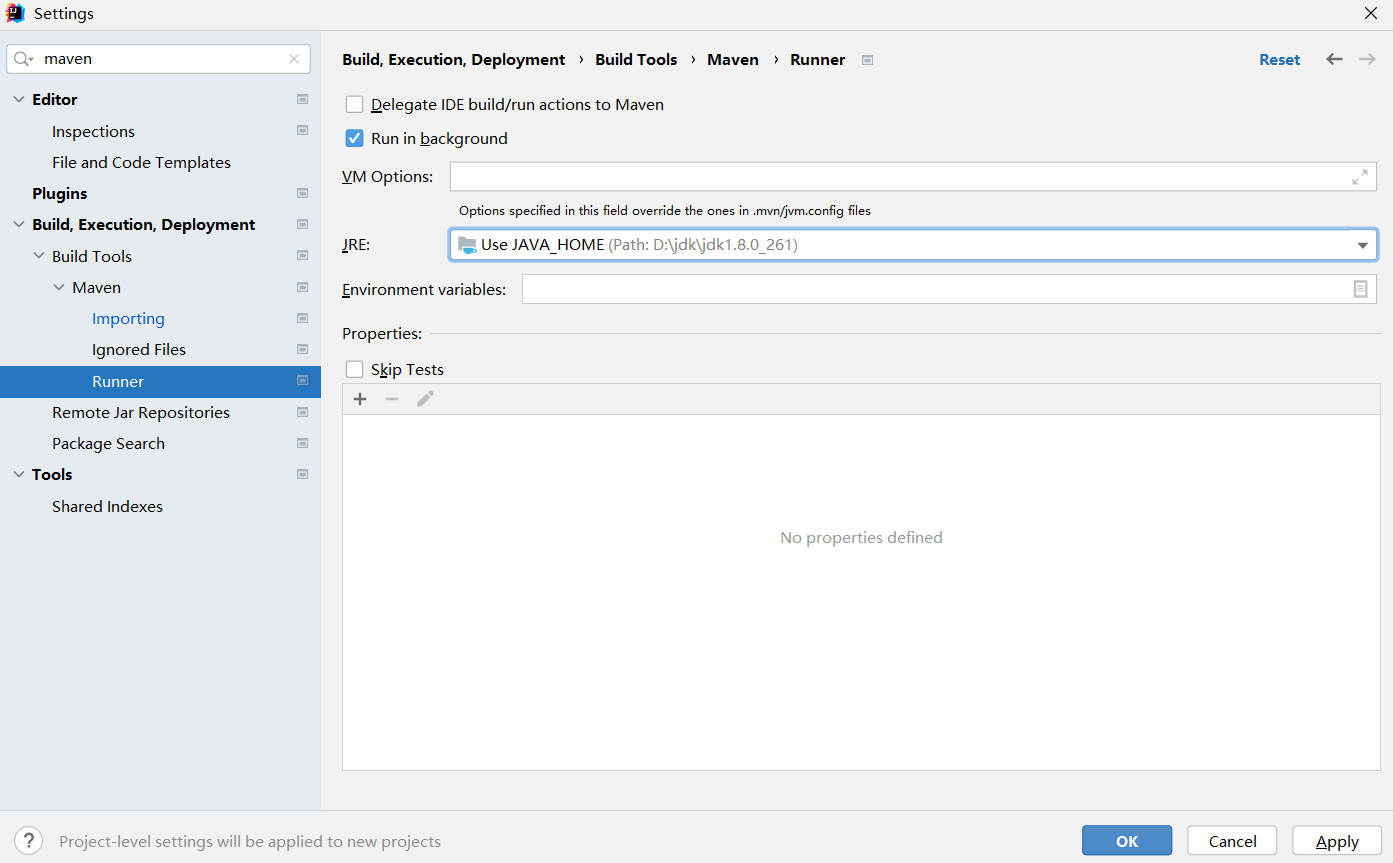Add a new property with plus
Image resolution: width=1393 pixels, height=863 pixels.
(360, 399)
